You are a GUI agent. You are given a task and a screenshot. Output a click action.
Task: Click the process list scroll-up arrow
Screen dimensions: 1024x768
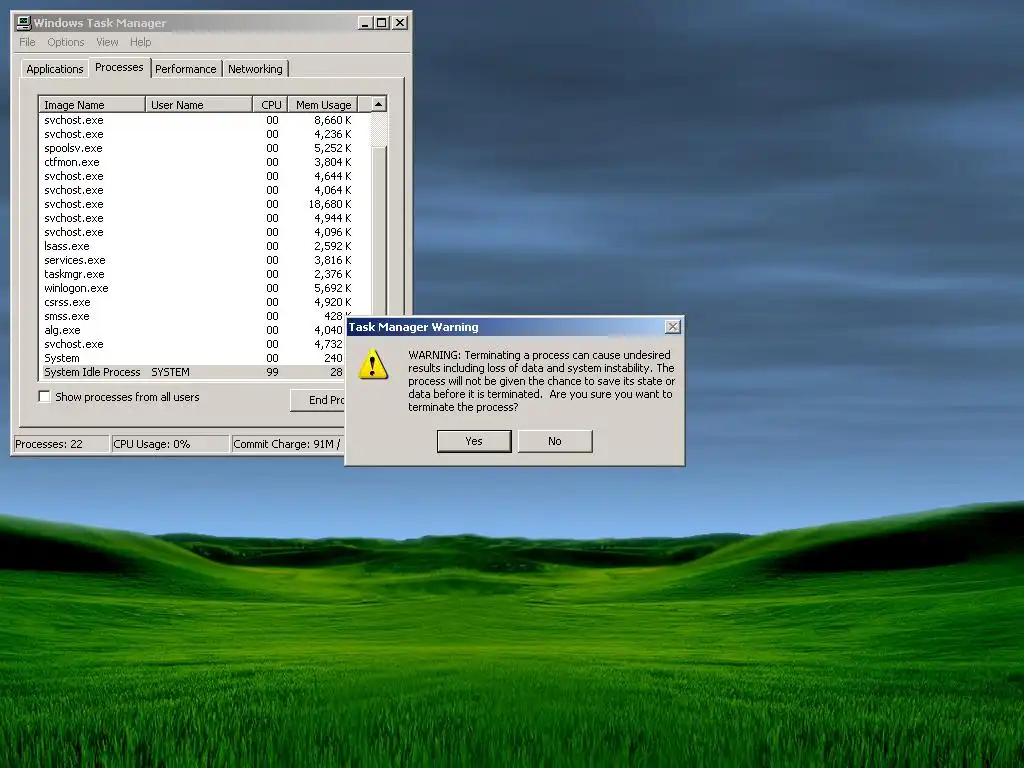tap(378, 104)
